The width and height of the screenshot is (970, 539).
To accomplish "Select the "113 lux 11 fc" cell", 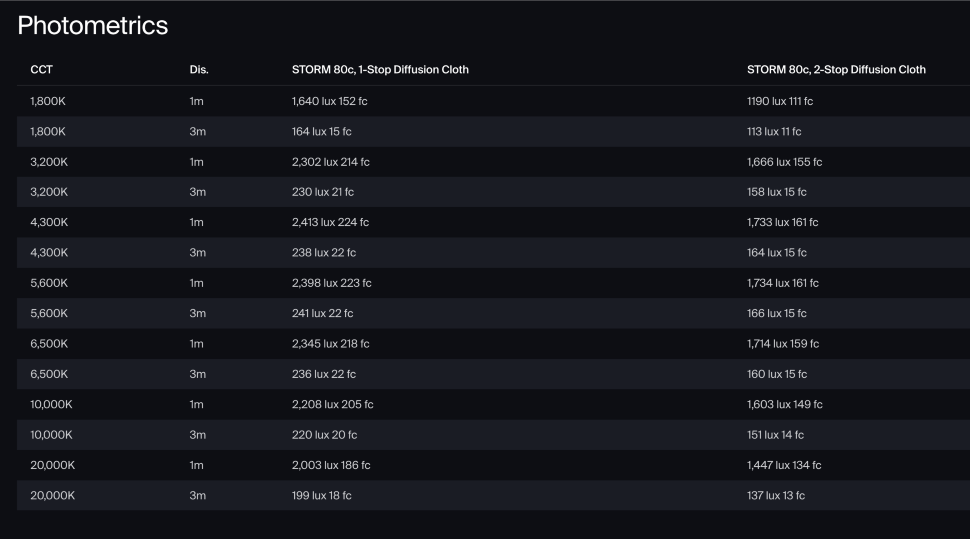I will (774, 131).
